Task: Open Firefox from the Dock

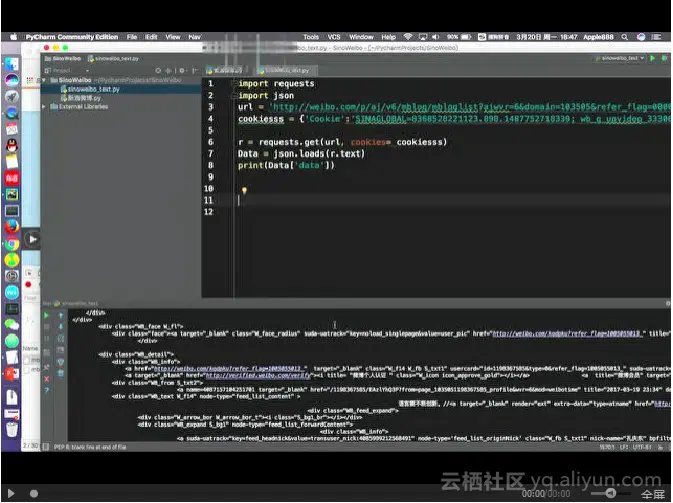Action: tap(12, 226)
